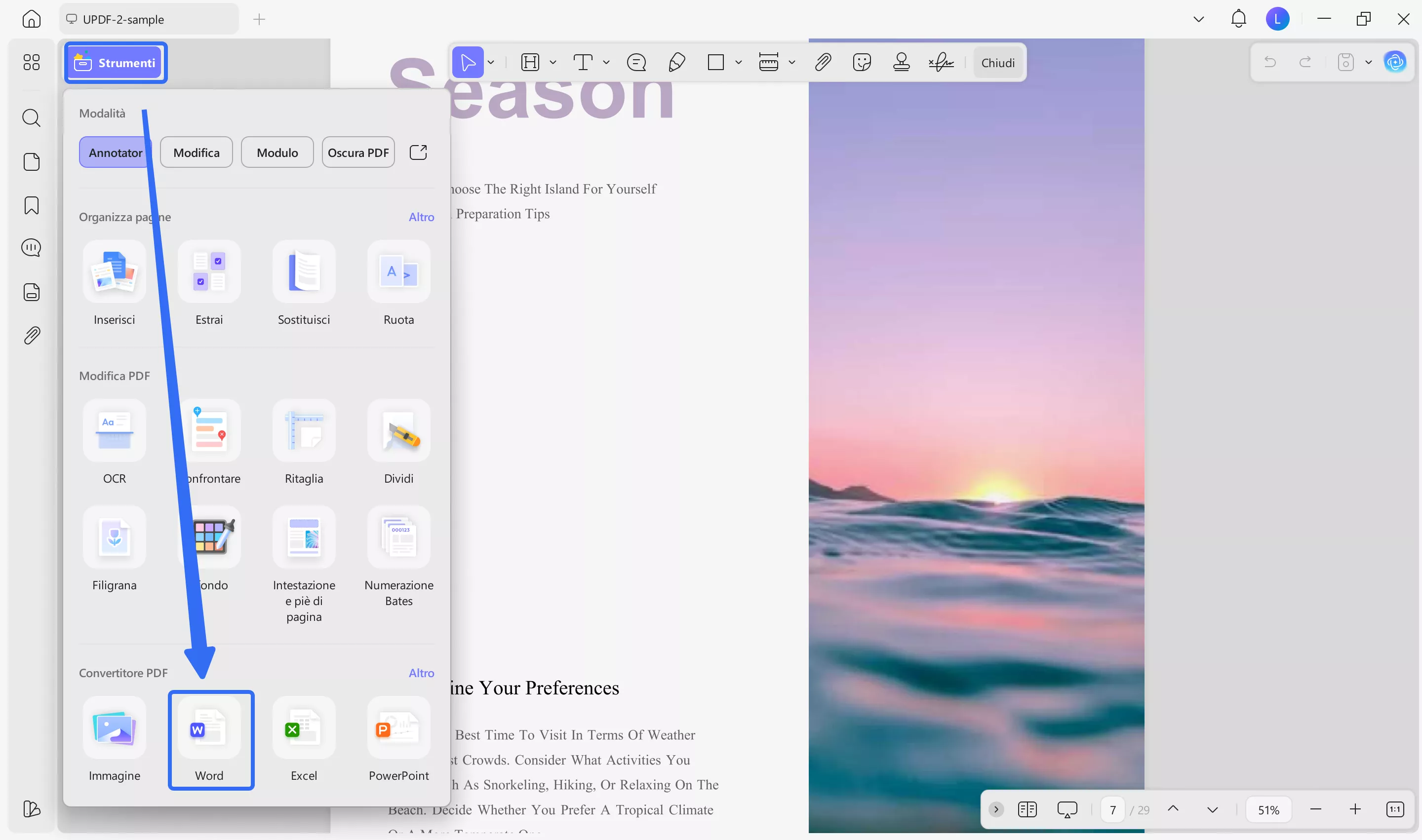Expand the text tool dropdown arrow
The height and width of the screenshot is (840, 1422).
[606, 62]
